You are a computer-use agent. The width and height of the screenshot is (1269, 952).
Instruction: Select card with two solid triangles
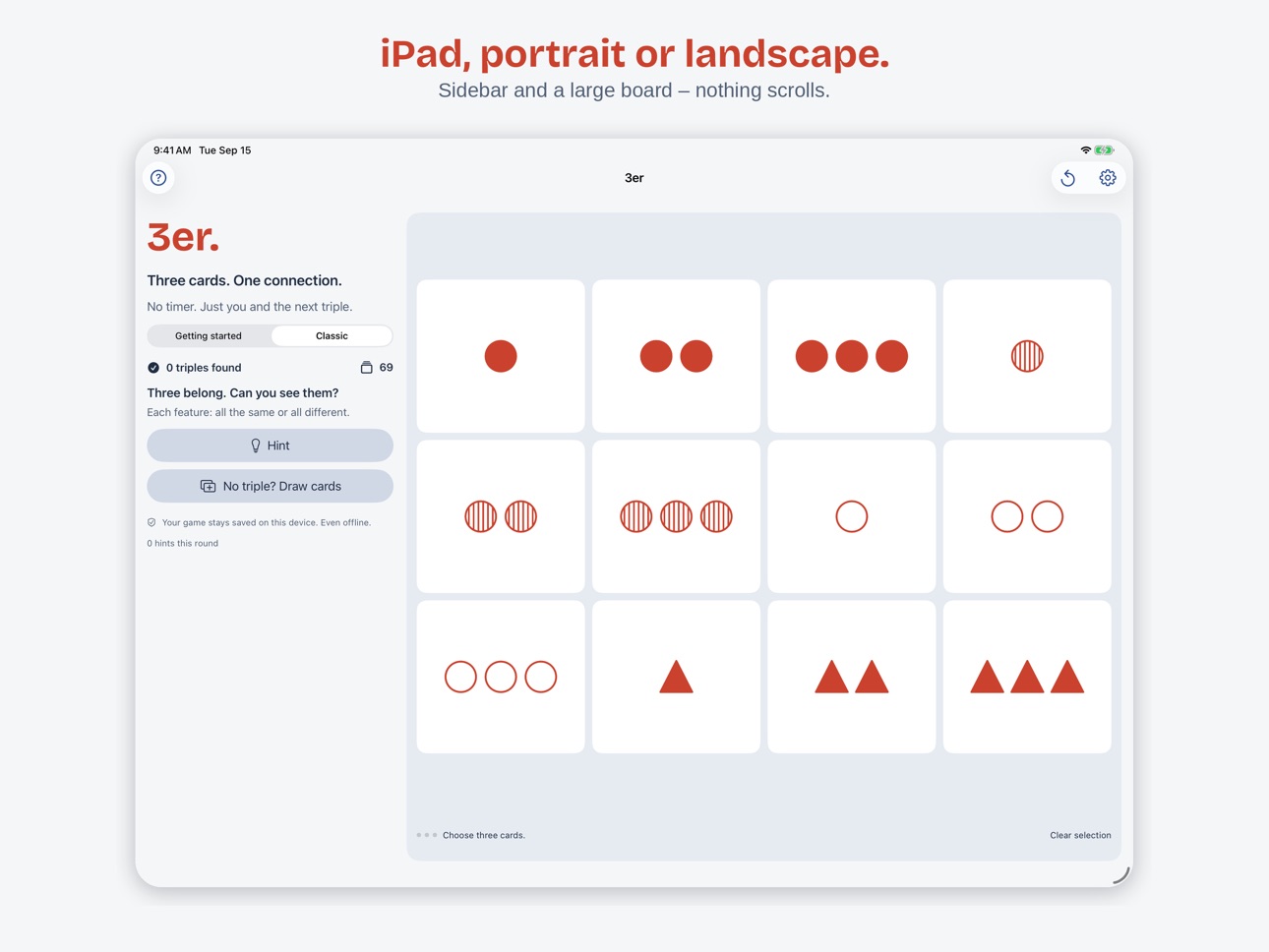852,677
